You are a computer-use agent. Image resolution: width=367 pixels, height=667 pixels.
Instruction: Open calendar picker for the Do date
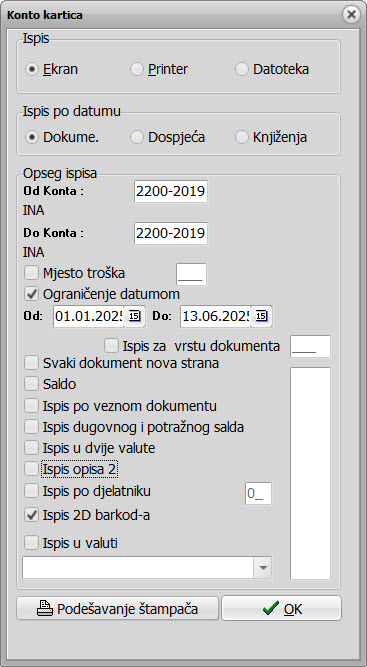pos(262,316)
